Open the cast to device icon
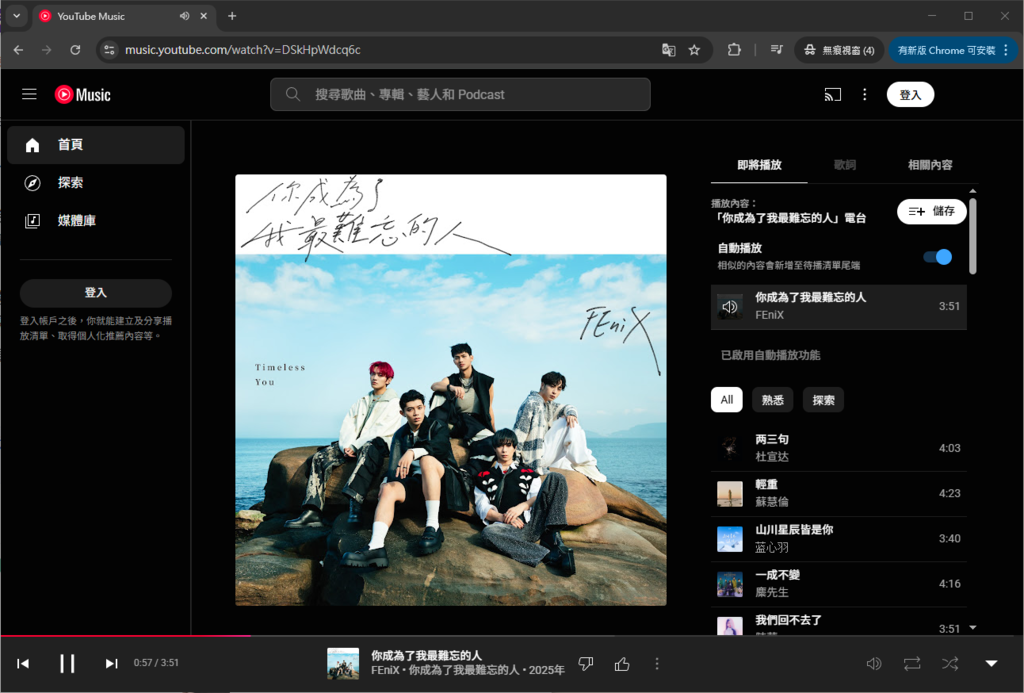Screen dimensions: 1024x693 tap(833, 95)
